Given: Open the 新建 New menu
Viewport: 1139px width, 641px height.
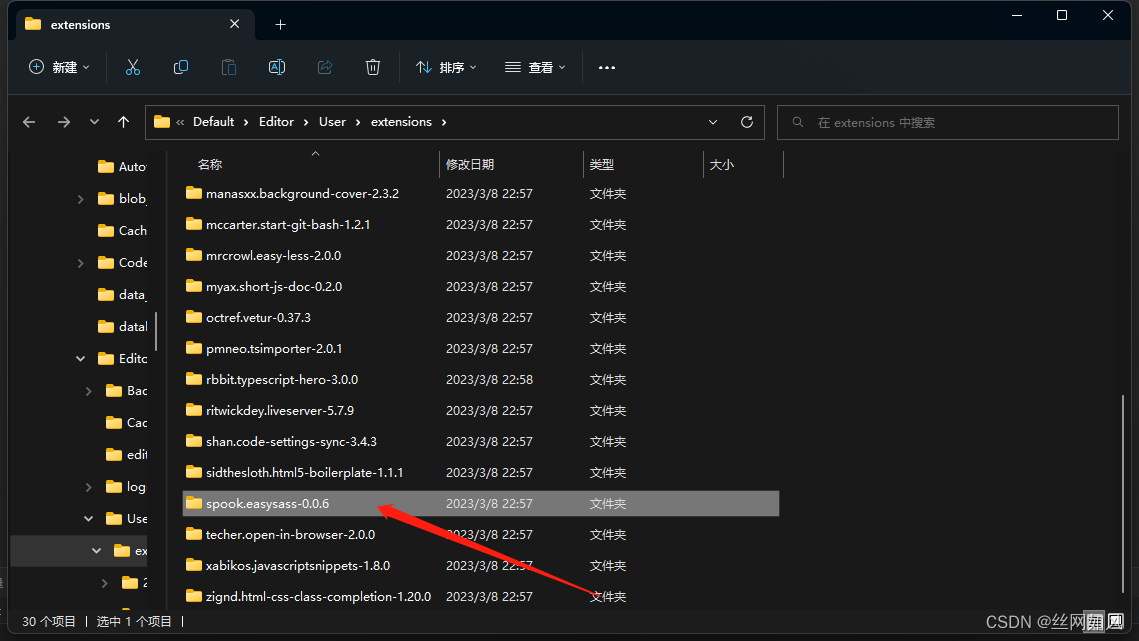Looking at the screenshot, I should click(57, 67).
